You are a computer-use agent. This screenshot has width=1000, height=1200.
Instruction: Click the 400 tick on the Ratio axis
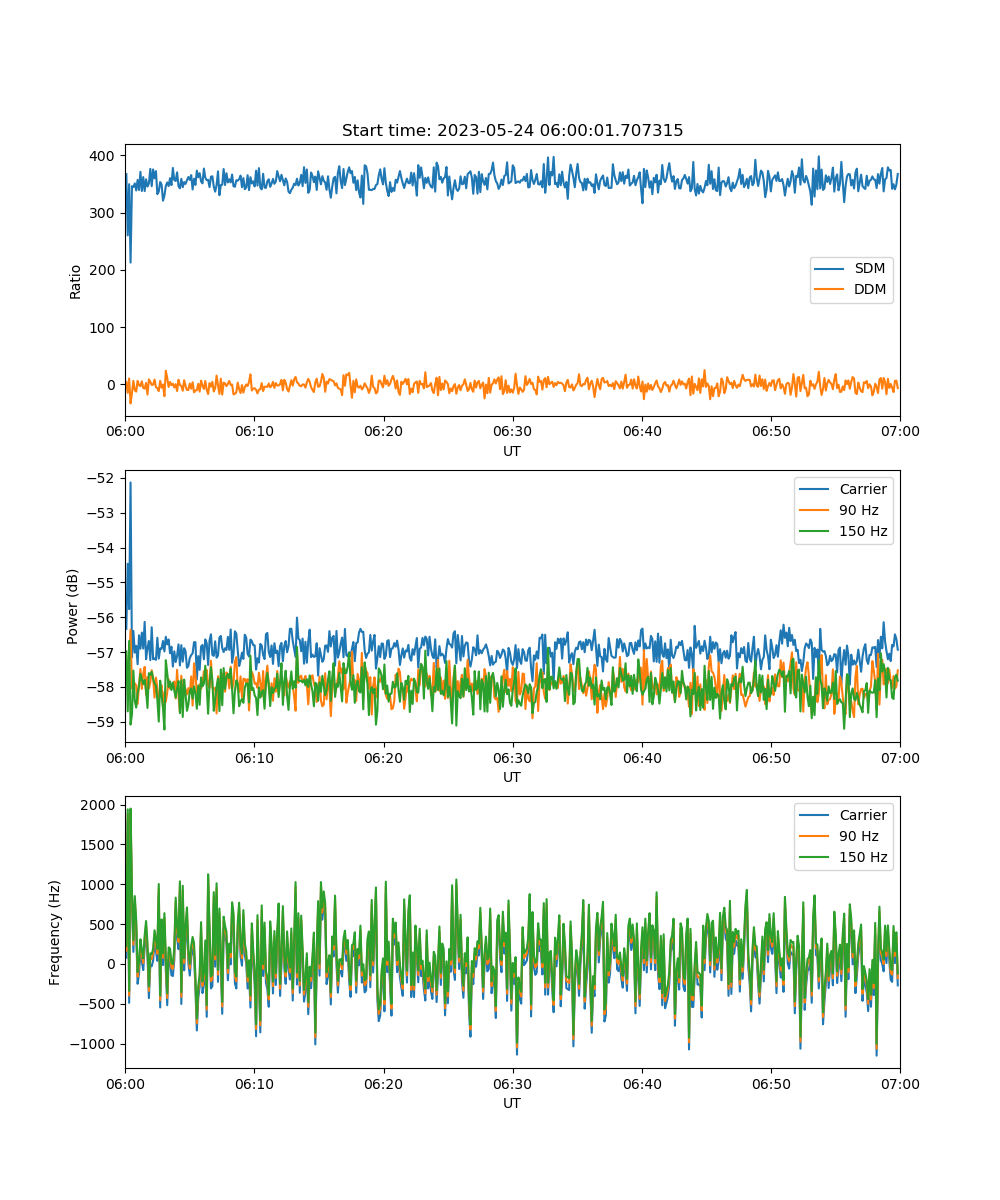point(104,156)
